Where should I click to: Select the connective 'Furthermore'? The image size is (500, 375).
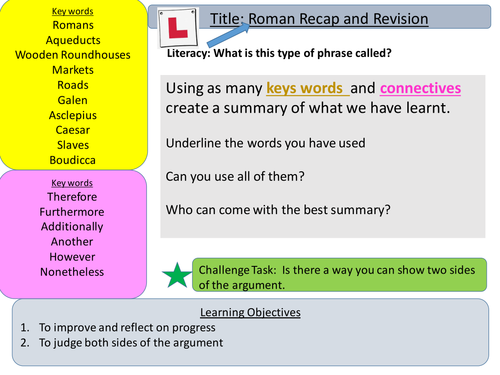pyautogui.click(x=72, y=212)
